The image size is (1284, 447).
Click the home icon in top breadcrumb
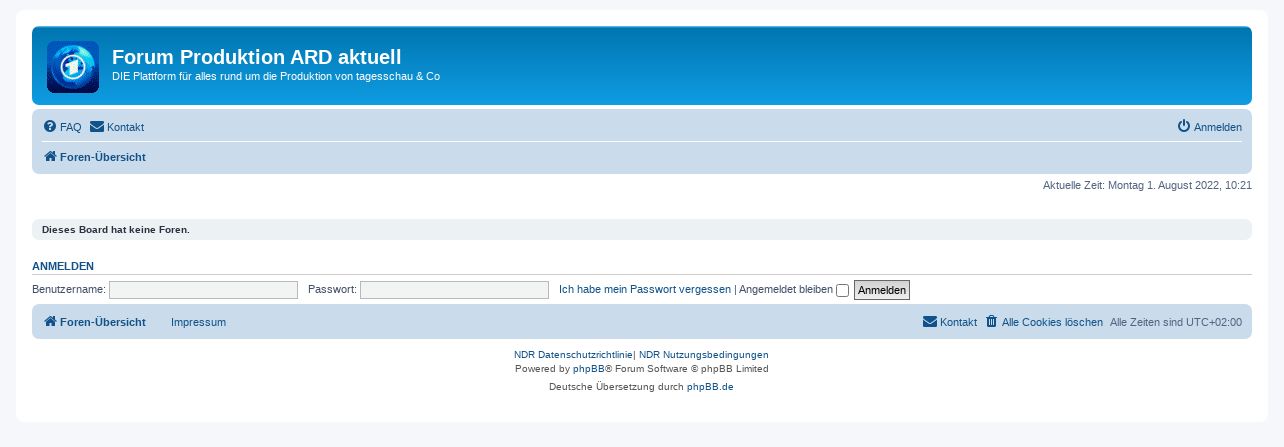(x=50, y=157)
